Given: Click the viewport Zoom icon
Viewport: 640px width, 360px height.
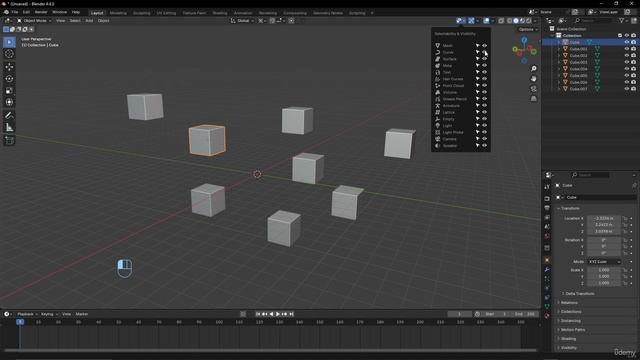Looking at the screenshot, I should coord(533,69).
